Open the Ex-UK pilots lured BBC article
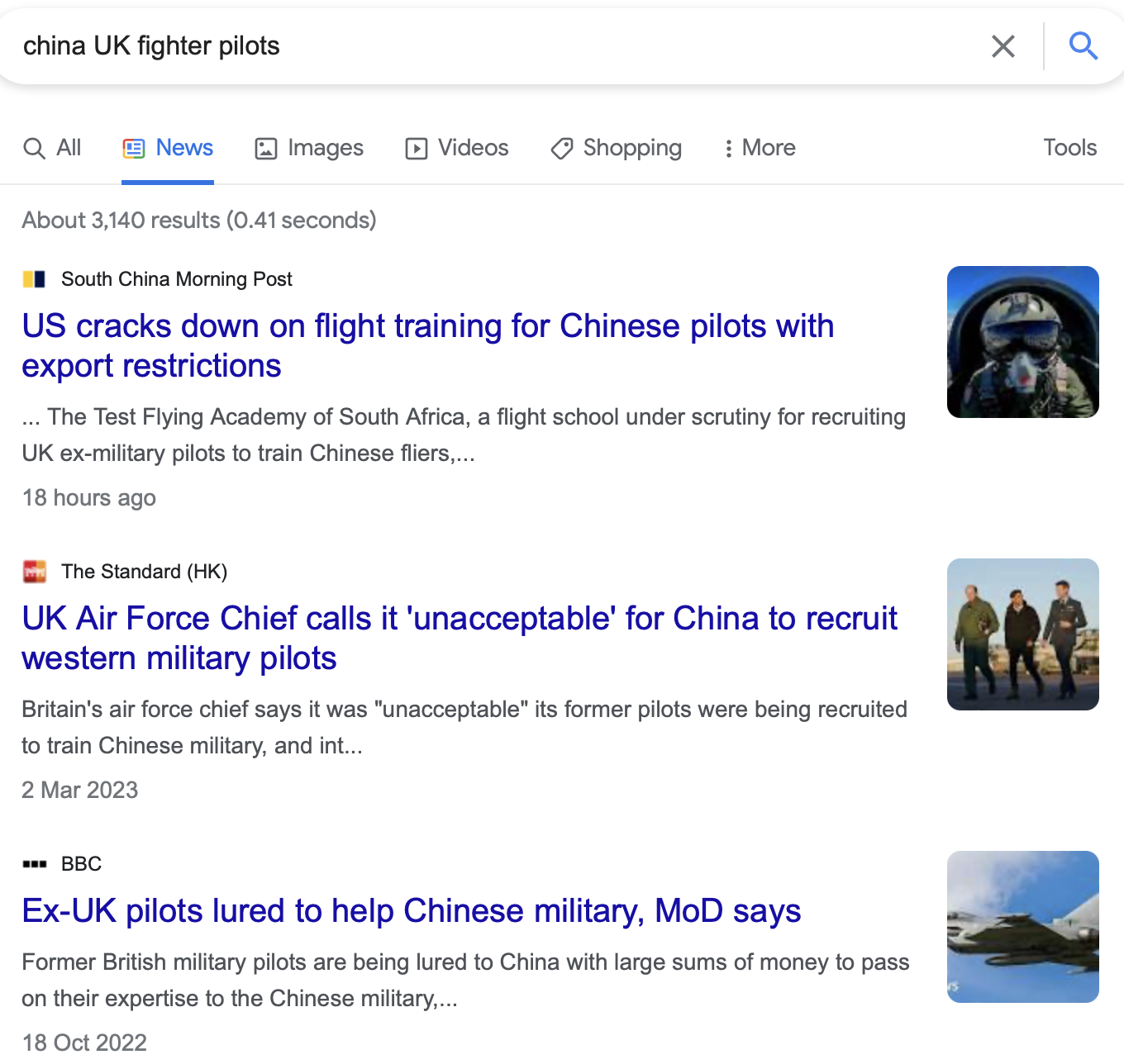1124x1064 pixels. (411, 911)
